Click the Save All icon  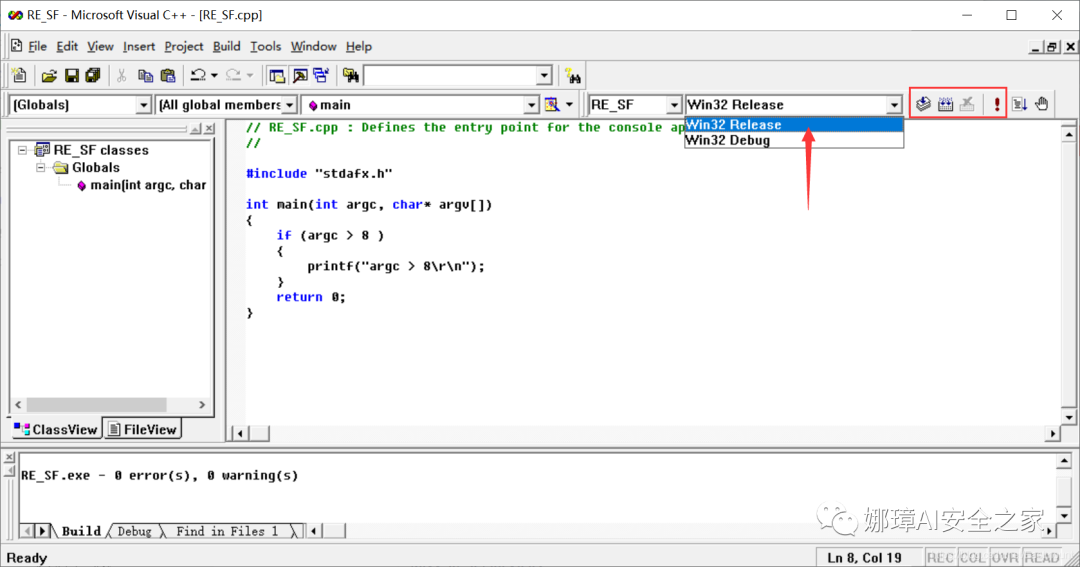pyautogui.click(x=93, y=75)
